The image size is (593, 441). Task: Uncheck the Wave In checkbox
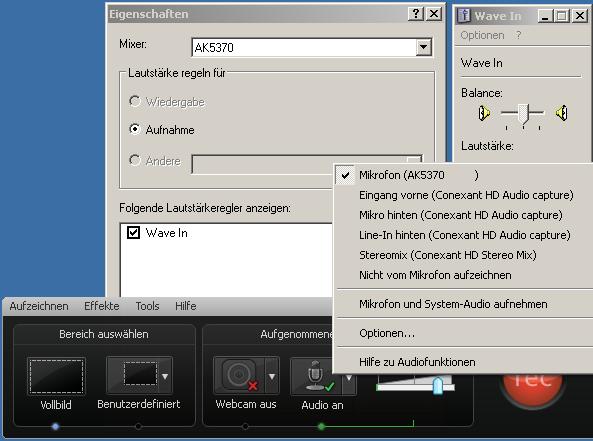(133, 233)
